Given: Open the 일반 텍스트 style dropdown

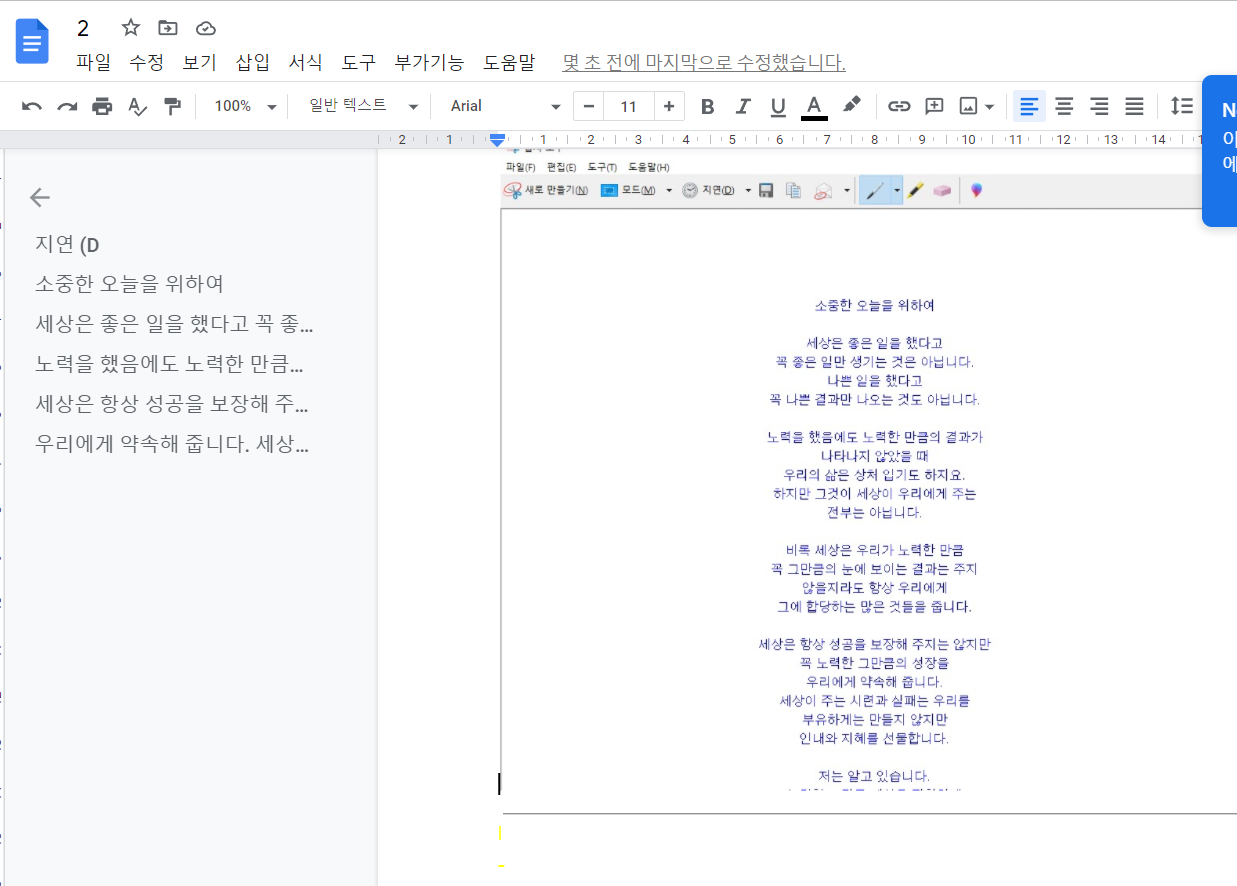Looking at the screenshot, I should point(363,106).
